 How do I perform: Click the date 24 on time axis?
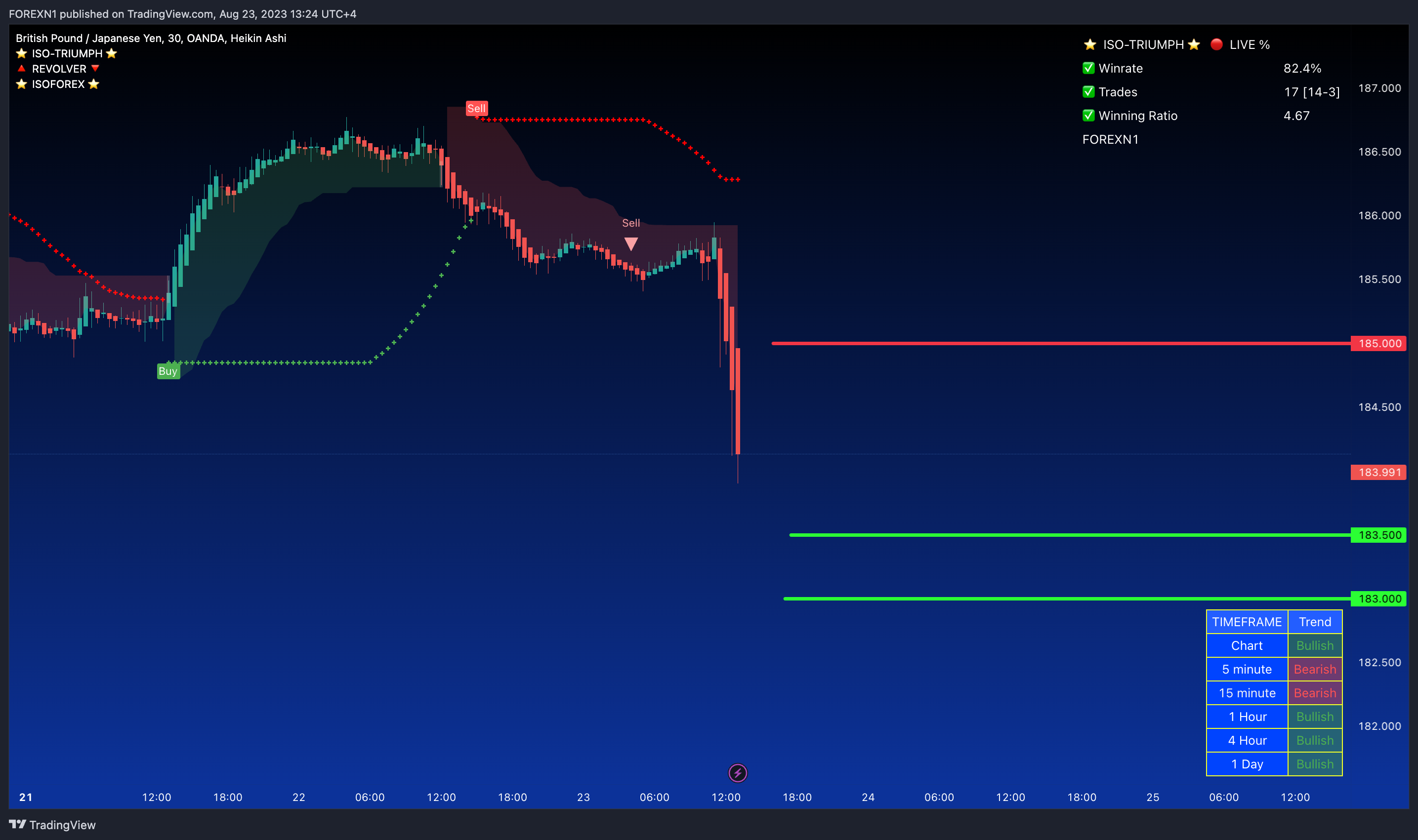tap(868, 797)
